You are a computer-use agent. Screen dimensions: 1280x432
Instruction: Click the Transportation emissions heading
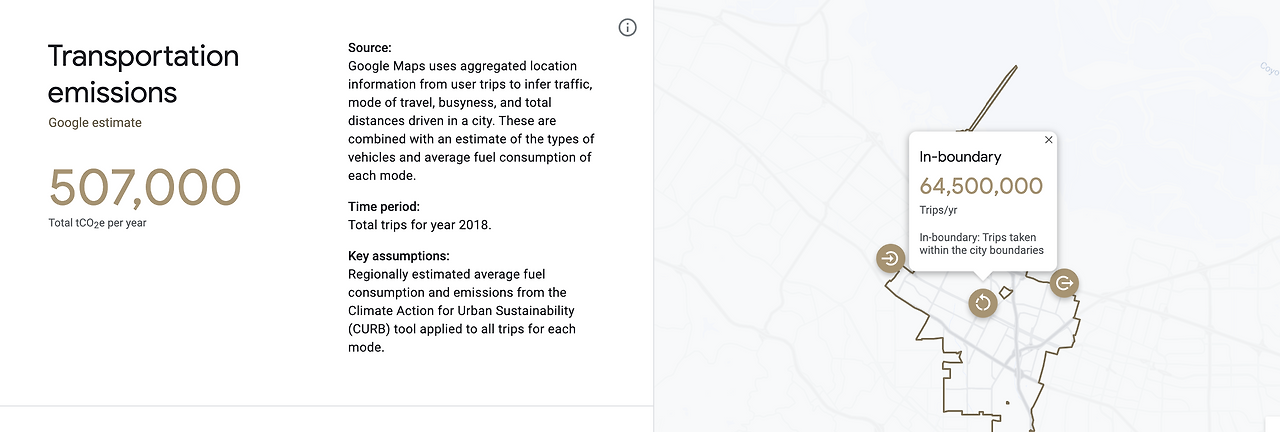pyautogui.click(x=143, y=74)
